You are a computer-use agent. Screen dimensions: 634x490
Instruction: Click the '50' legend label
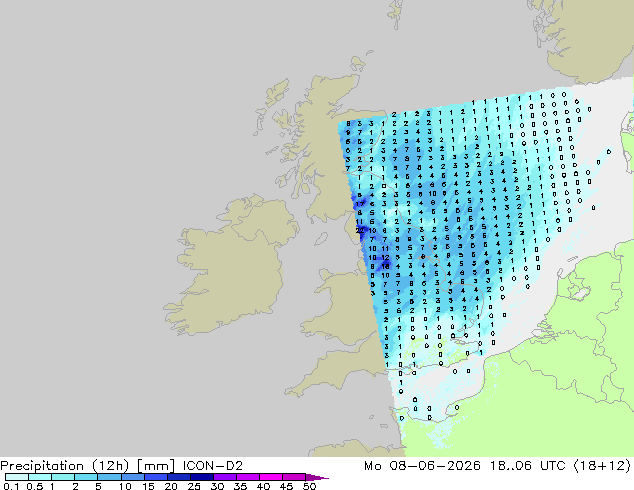click(x=309, y=486)
